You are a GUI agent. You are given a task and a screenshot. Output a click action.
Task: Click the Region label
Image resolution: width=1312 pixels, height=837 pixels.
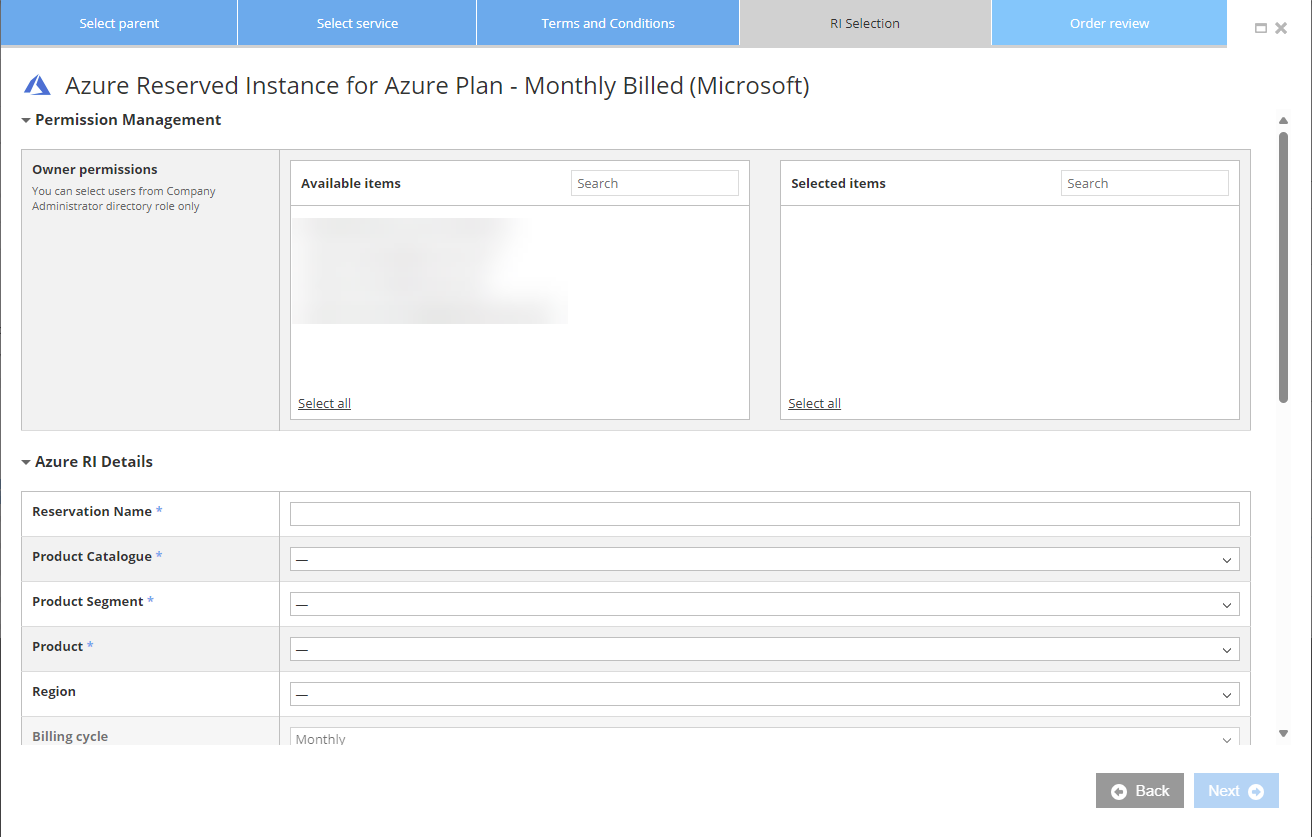click(54, 691)
